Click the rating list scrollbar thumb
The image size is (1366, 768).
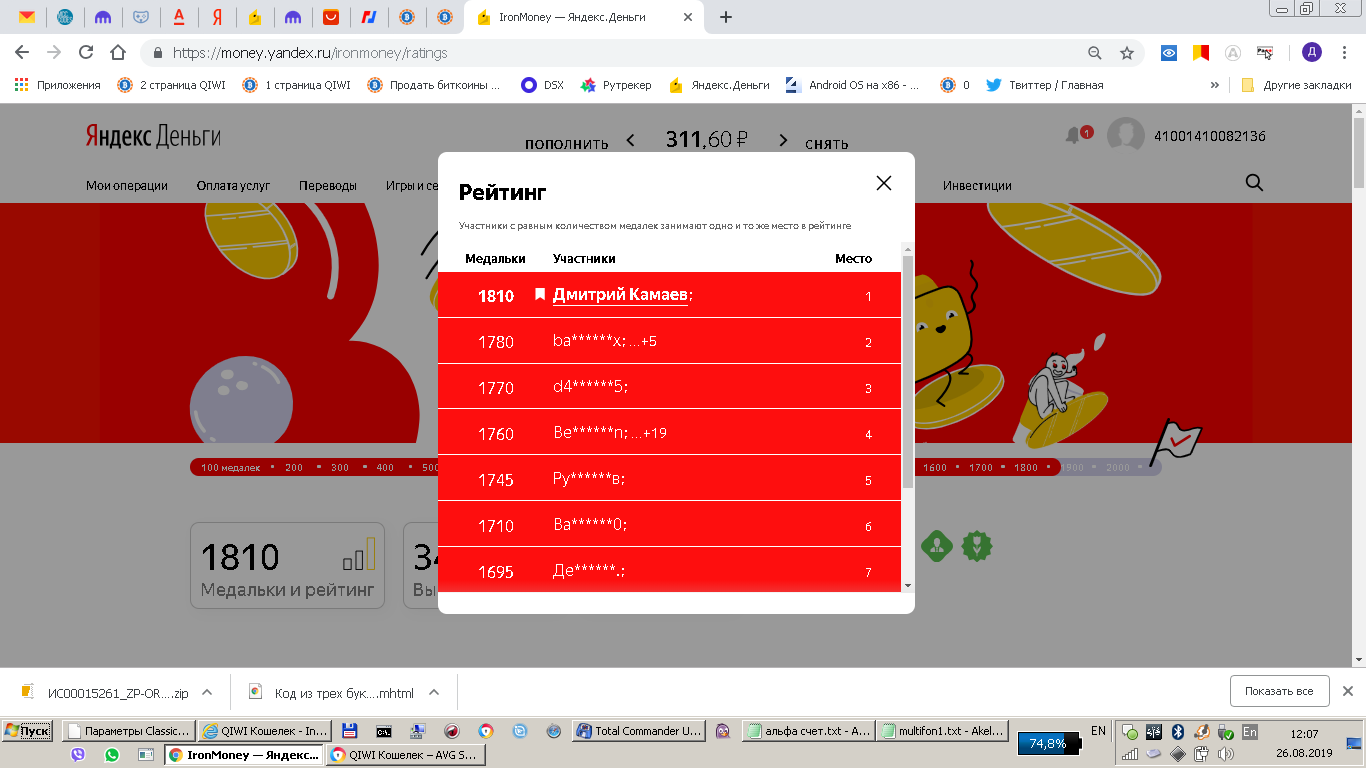(x=908, y=372)
